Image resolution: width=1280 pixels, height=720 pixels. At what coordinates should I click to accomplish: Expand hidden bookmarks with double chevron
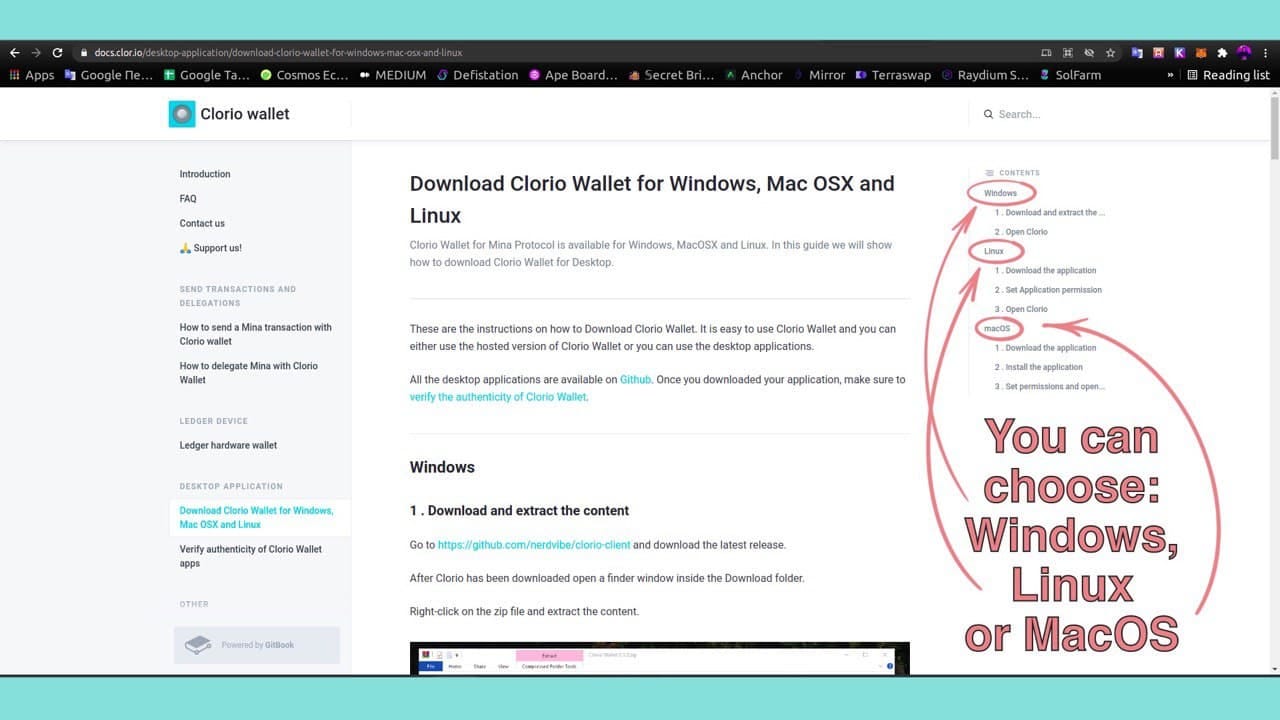pyautogui.click(x=1170, y=75)
